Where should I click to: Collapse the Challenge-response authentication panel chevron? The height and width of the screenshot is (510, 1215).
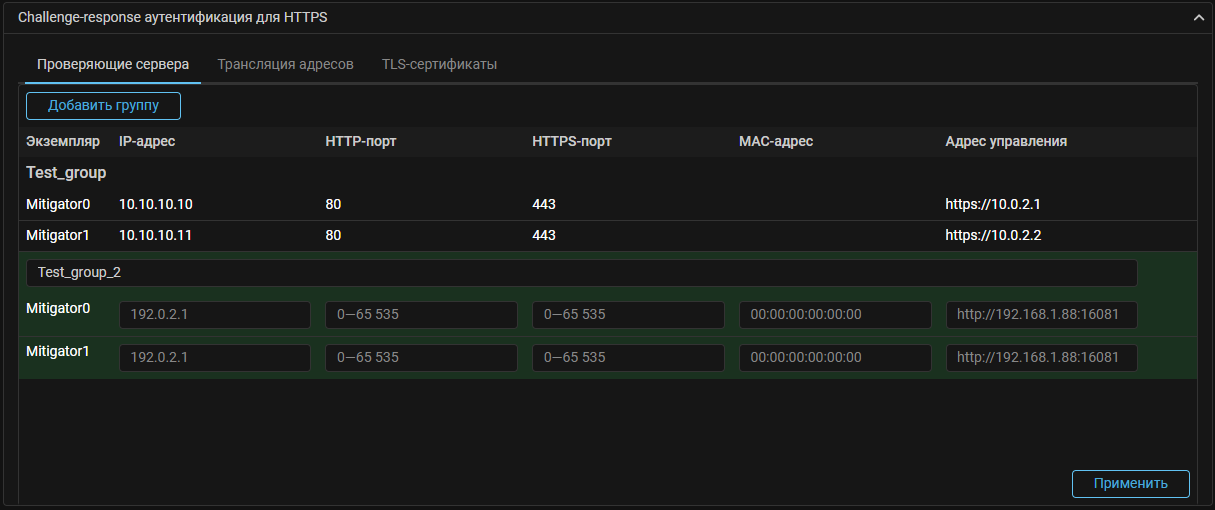pos(1197,18)
